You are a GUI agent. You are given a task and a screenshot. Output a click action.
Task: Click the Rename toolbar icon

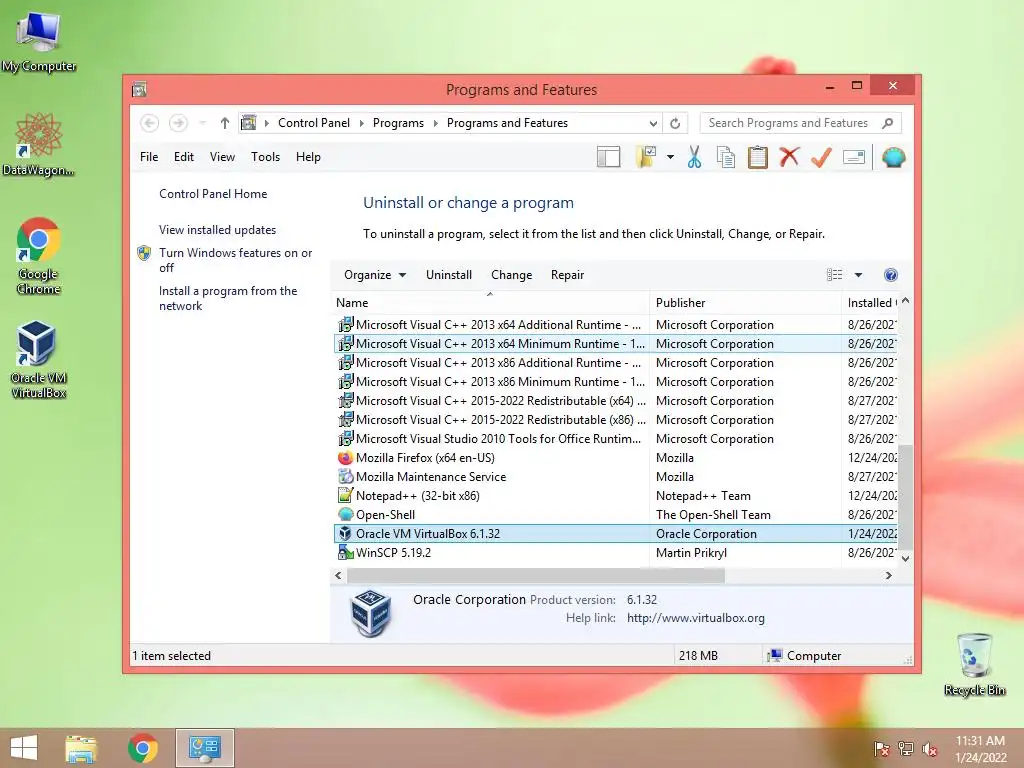point(854,157)
